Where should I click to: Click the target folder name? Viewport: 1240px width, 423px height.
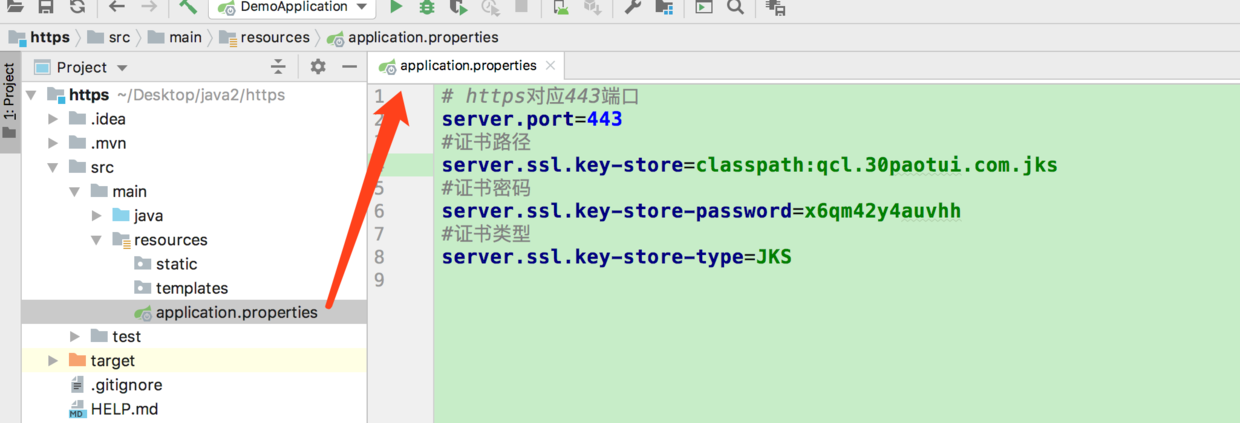tap(112, 360)
